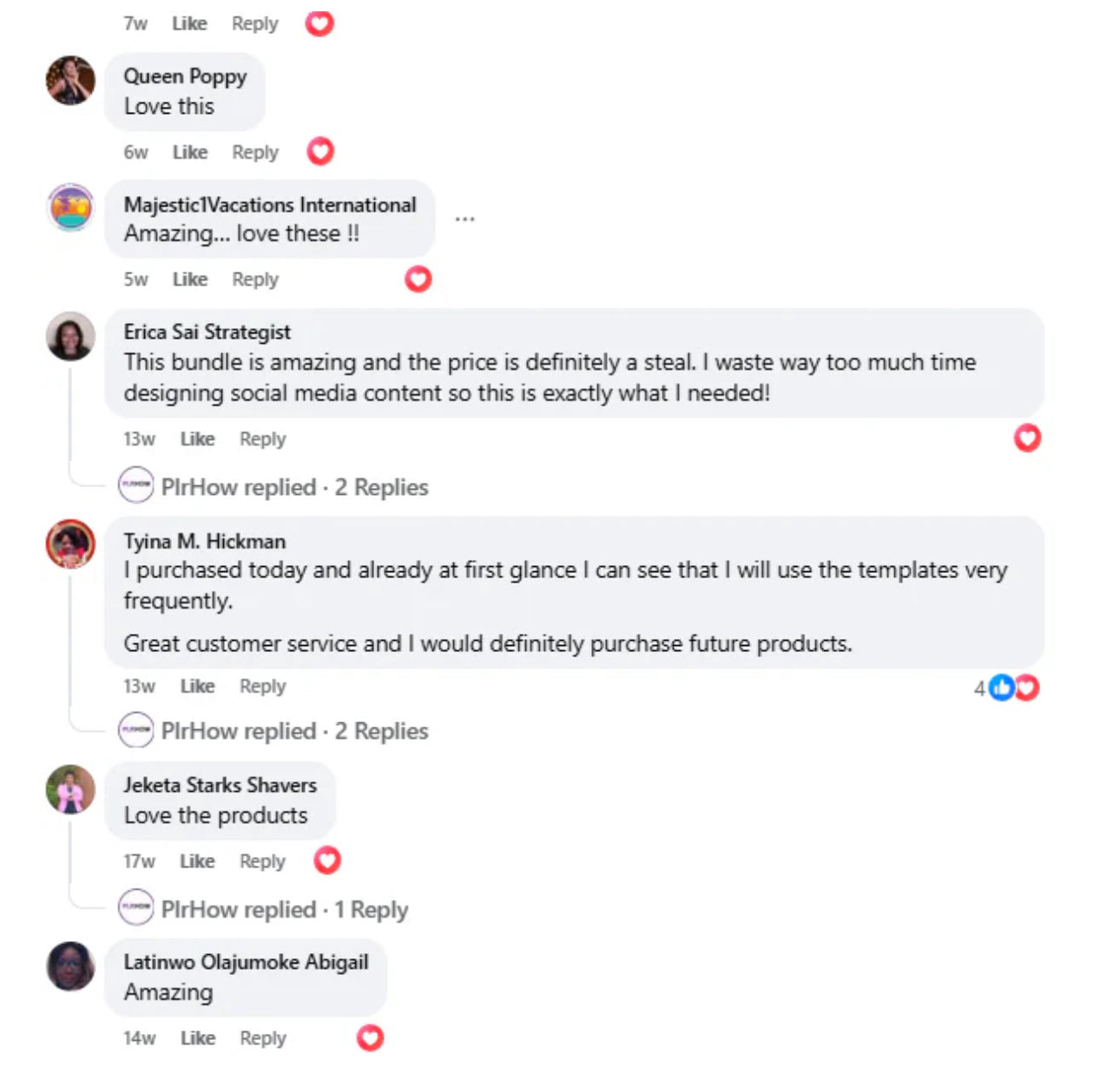
Task: Click heart reaction on Latinwo Olajumoke Abigail comment
Action: pyautogui.click(x=371, y=1037)
